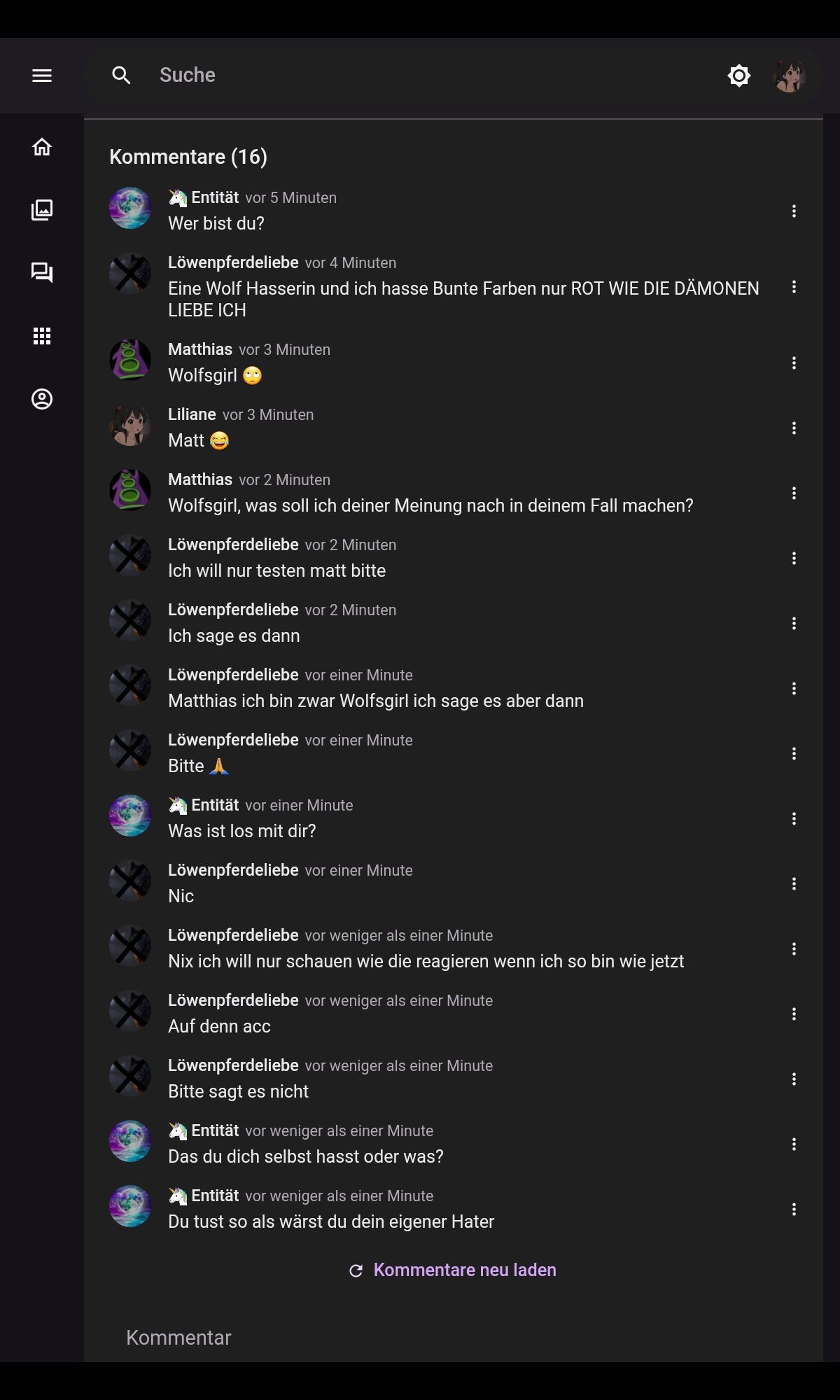Focus the Kommentar input field
840x1400 pixels.
click(448, 1338)
